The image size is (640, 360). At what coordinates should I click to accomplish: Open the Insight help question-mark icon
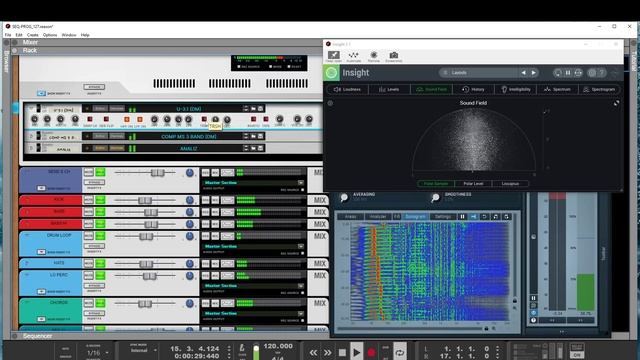[x=601, y=73]
